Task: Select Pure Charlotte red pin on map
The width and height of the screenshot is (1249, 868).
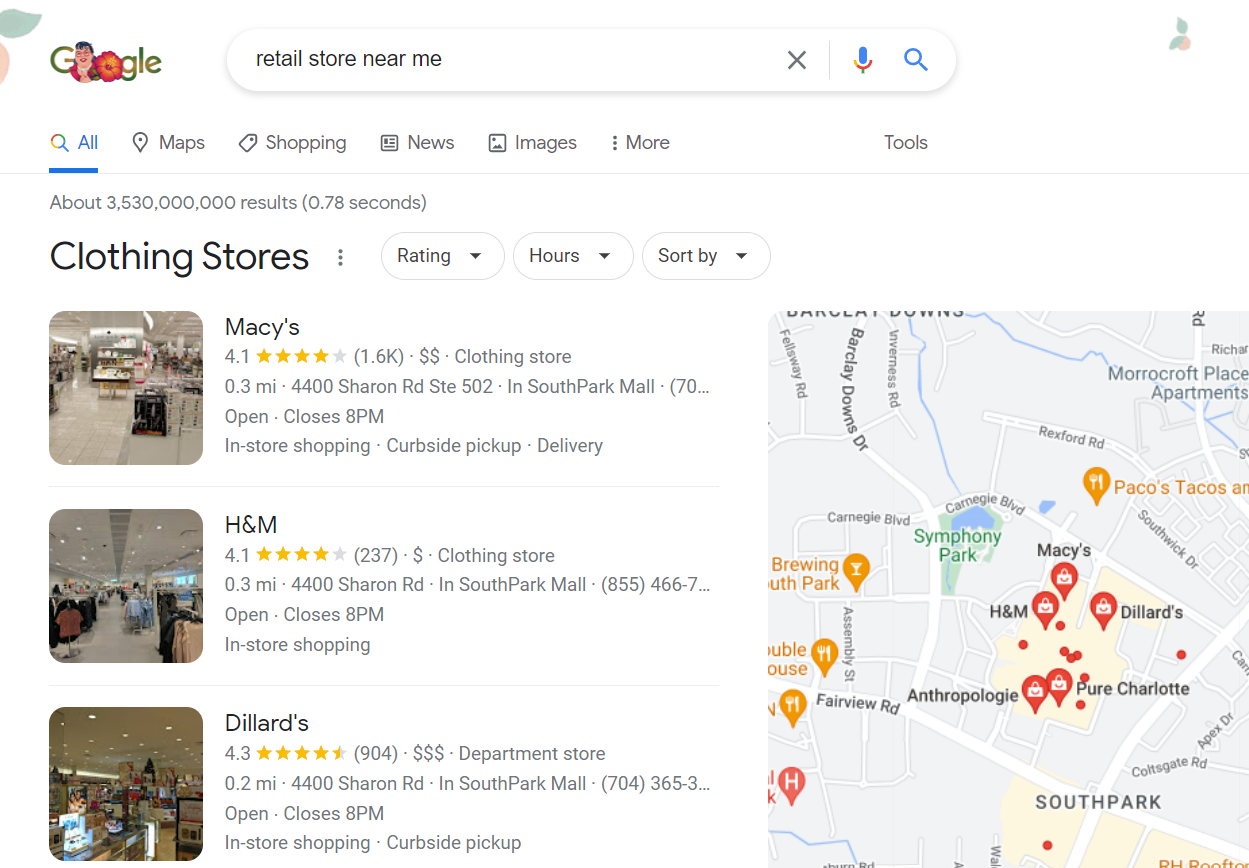Action: tap(1059, 686)
